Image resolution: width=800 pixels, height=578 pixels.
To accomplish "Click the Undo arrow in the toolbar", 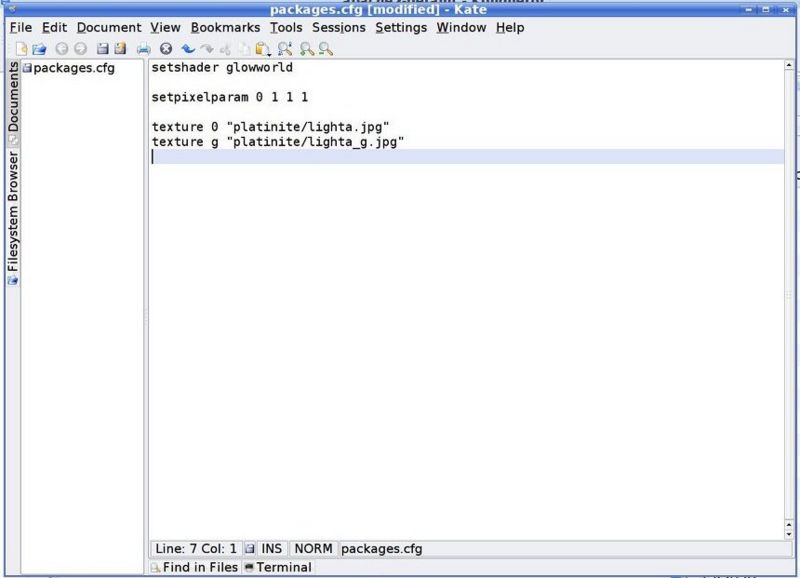I will tap(187, 48).
